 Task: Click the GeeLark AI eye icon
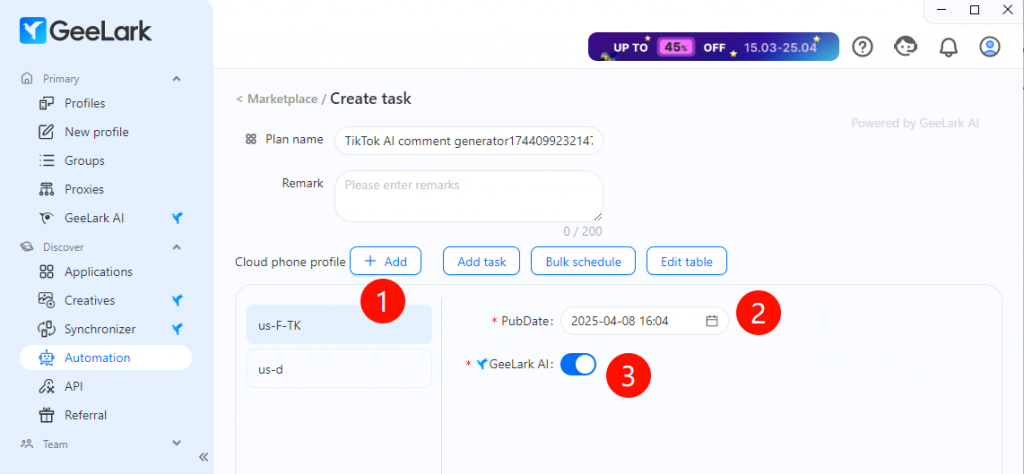[46, 218]
